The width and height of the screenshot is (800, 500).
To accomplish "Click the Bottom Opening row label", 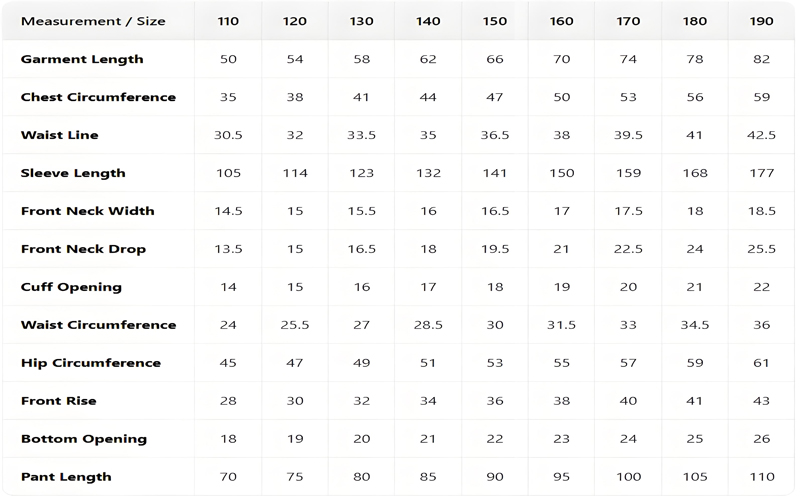I will click(84, 439).
